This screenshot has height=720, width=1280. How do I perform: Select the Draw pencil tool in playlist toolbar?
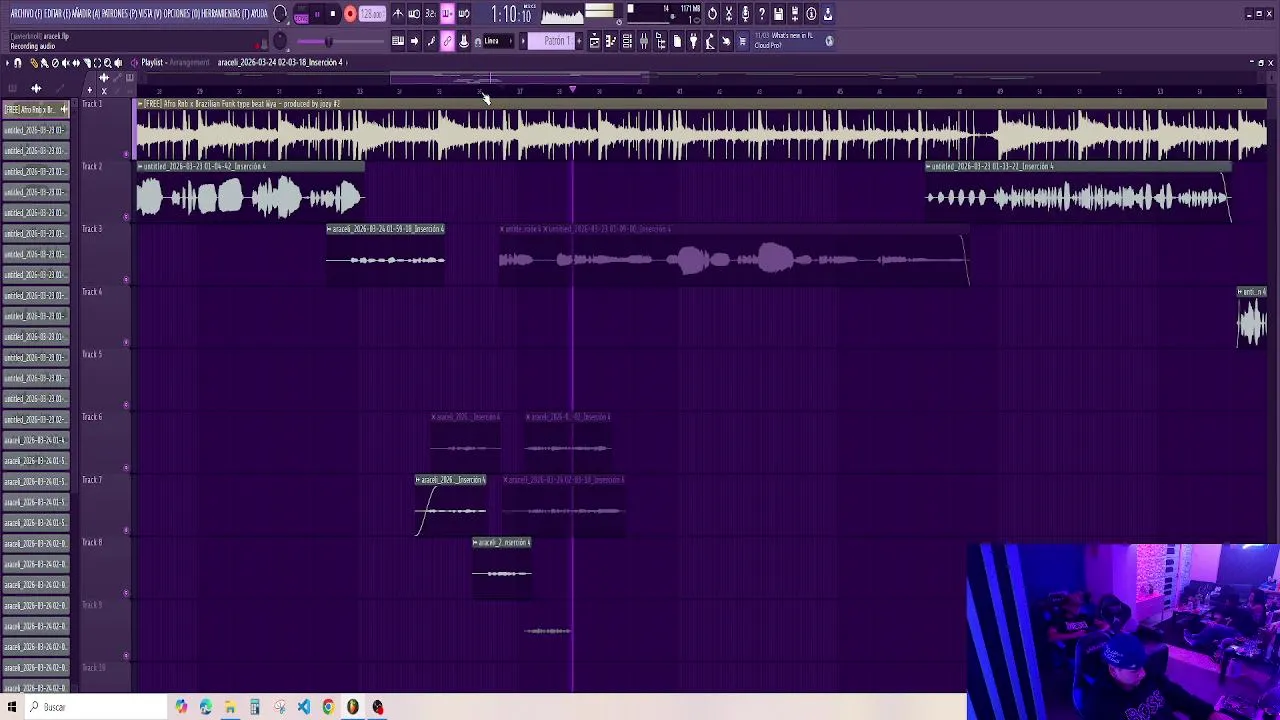coord(33,62)
